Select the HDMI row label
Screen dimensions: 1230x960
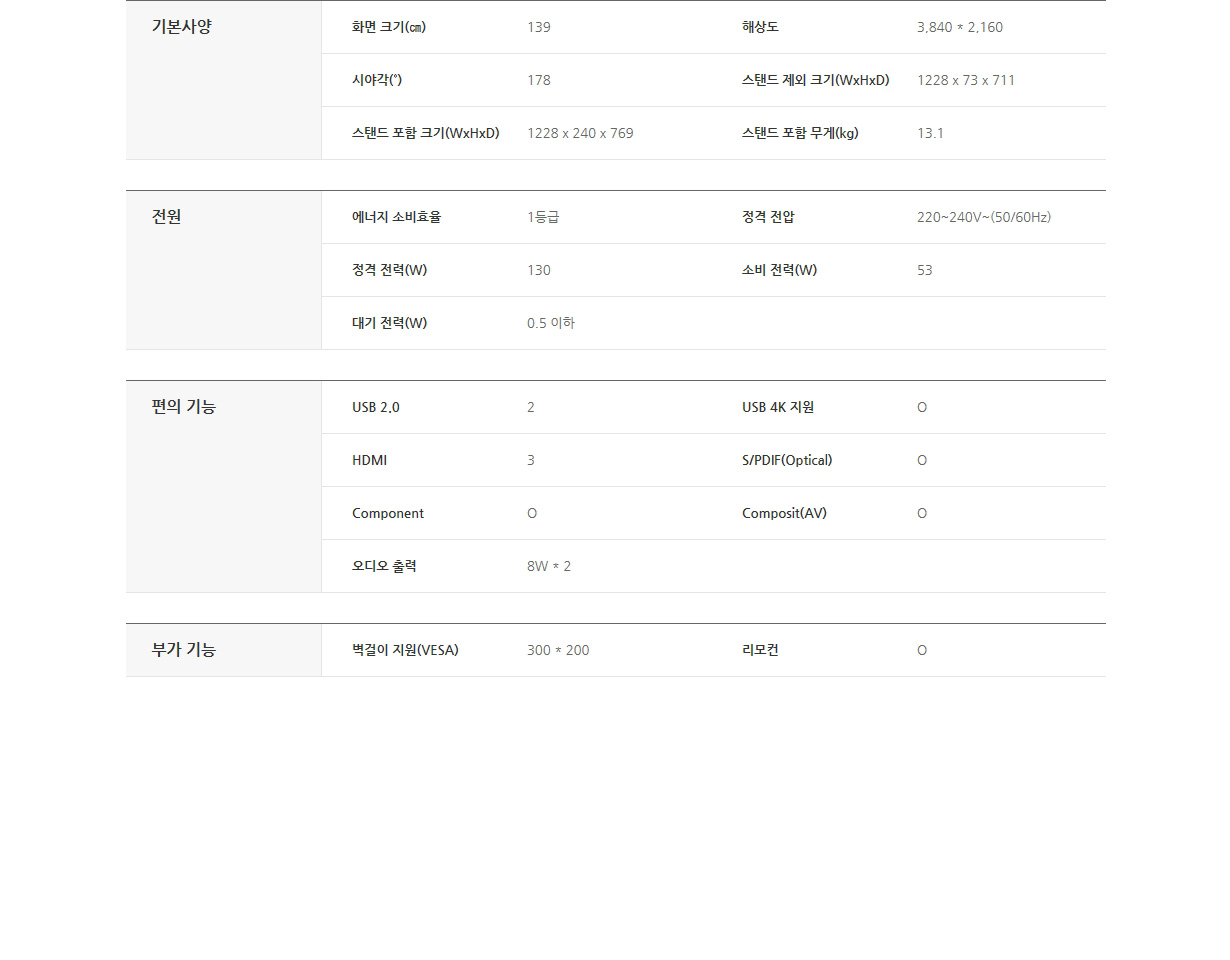(369, 460)
